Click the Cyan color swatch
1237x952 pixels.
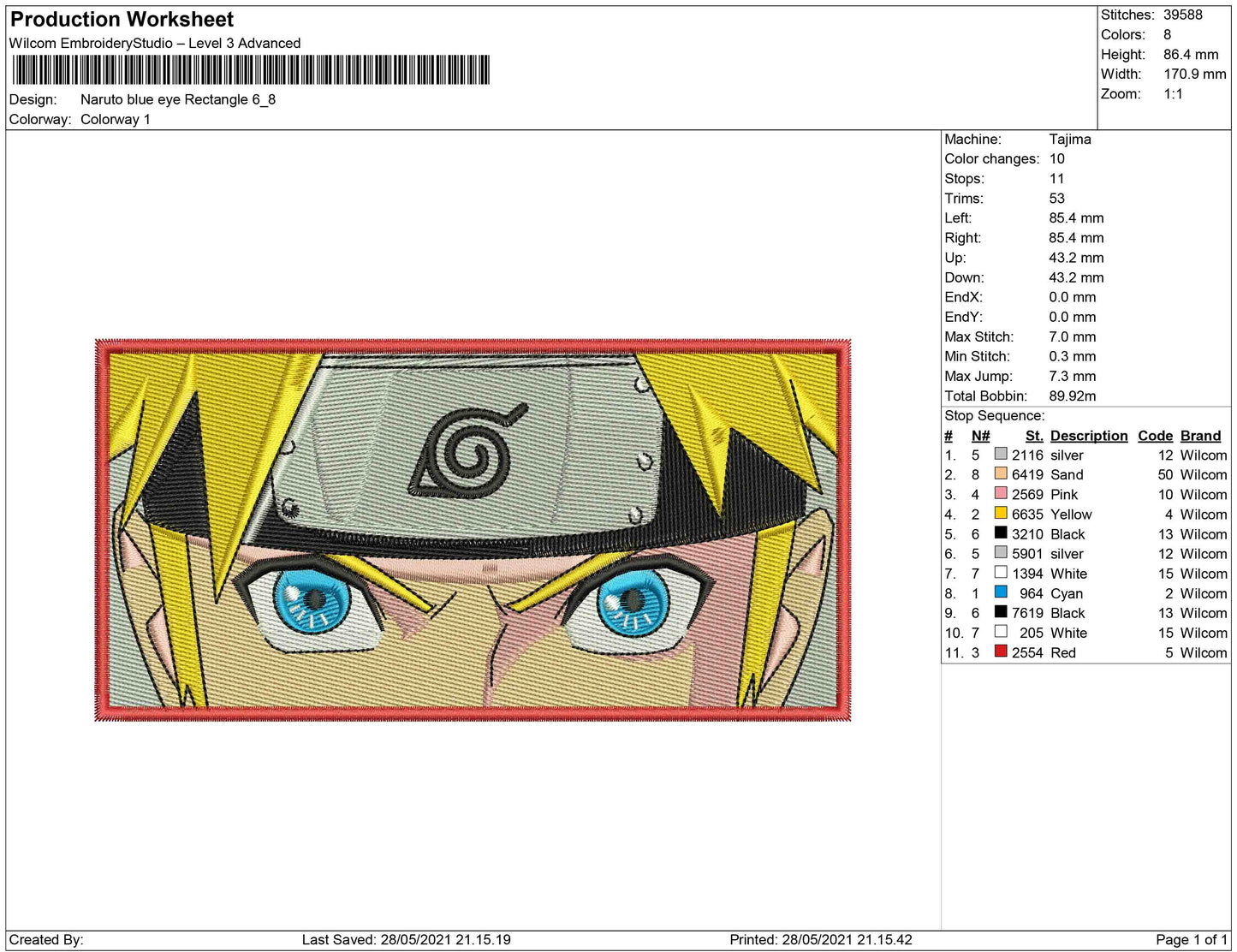[x=1001, y=592]
